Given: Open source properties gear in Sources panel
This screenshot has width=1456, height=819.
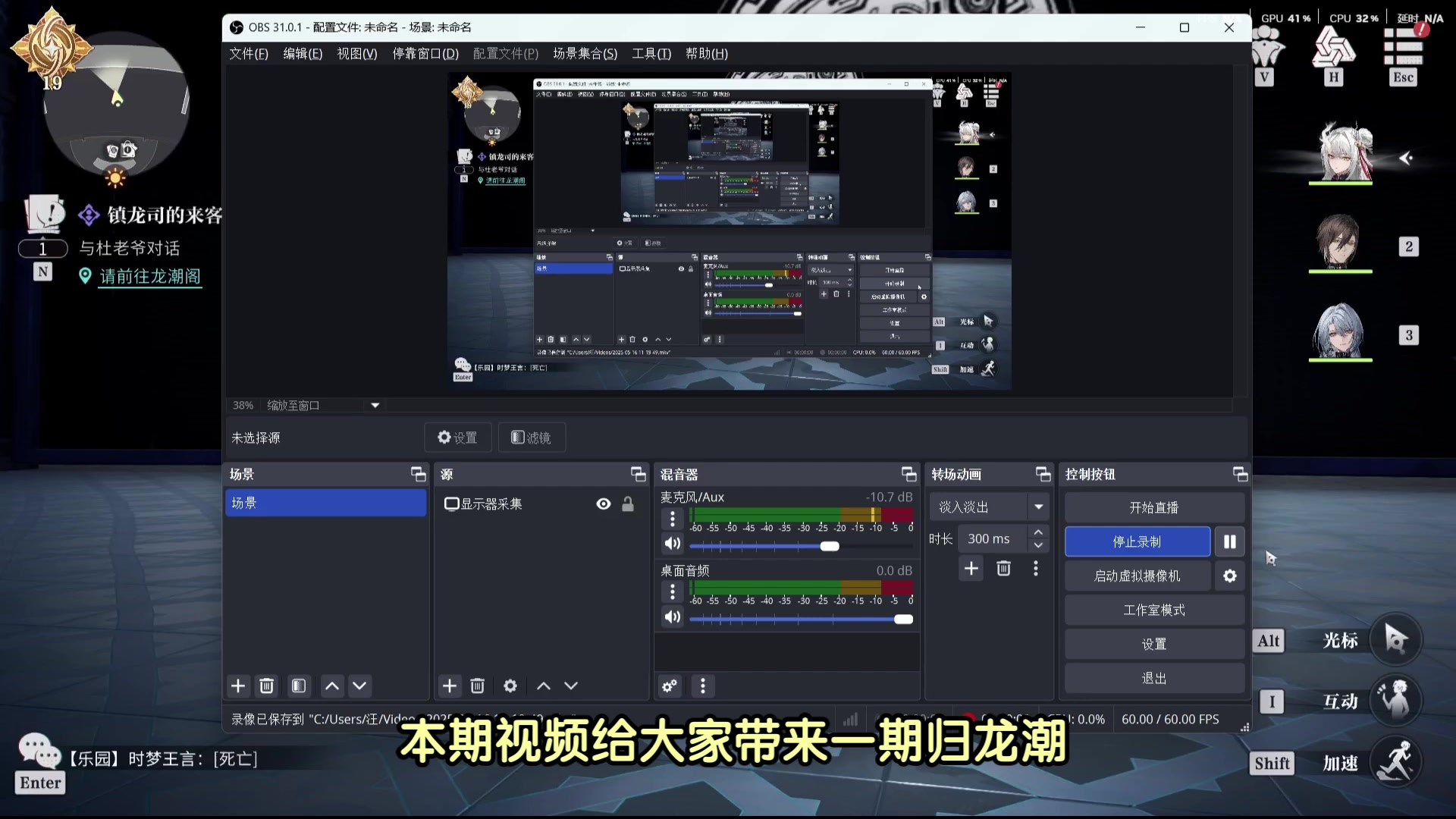Looking at the screenshot, I should (510, 686).
